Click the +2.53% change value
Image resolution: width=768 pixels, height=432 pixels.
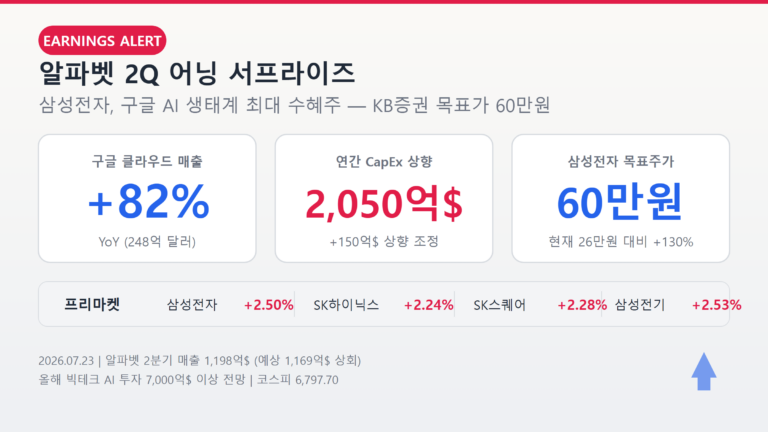tap(716, 305)
